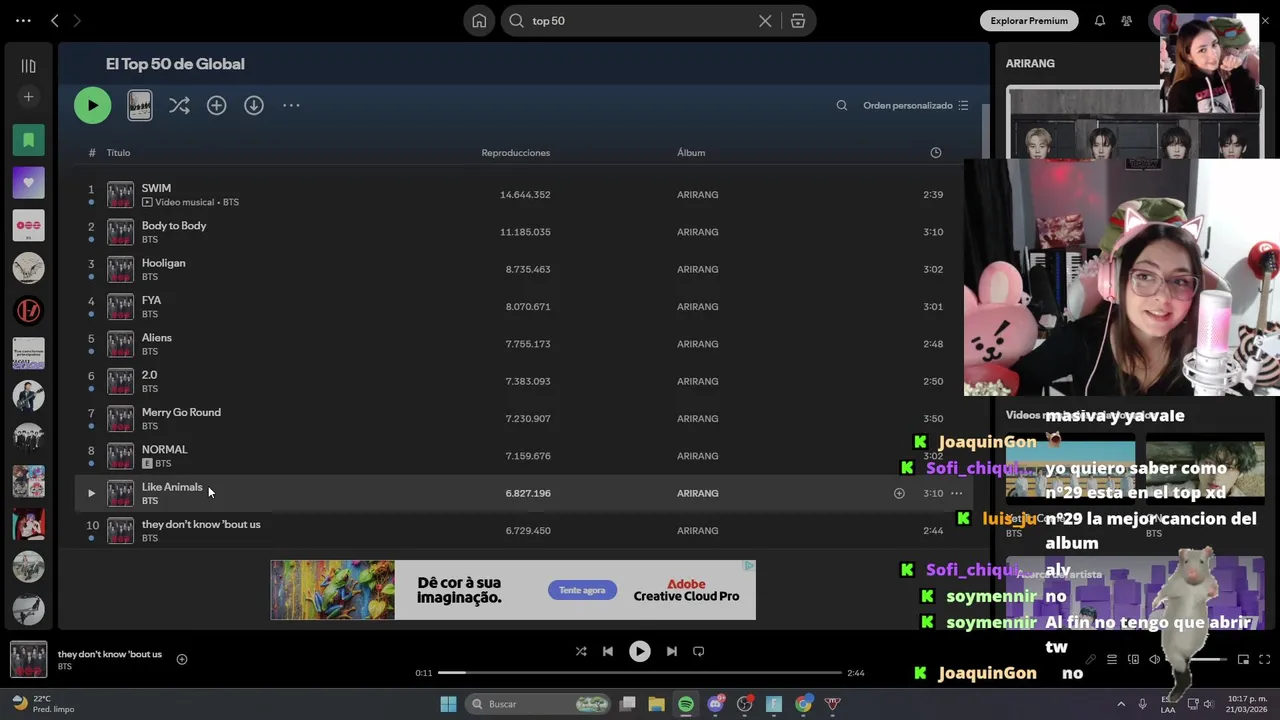Viewport: 1280px width, 720px height.
Task: Open the miniplayer
Action: (x=1243, y=659)
